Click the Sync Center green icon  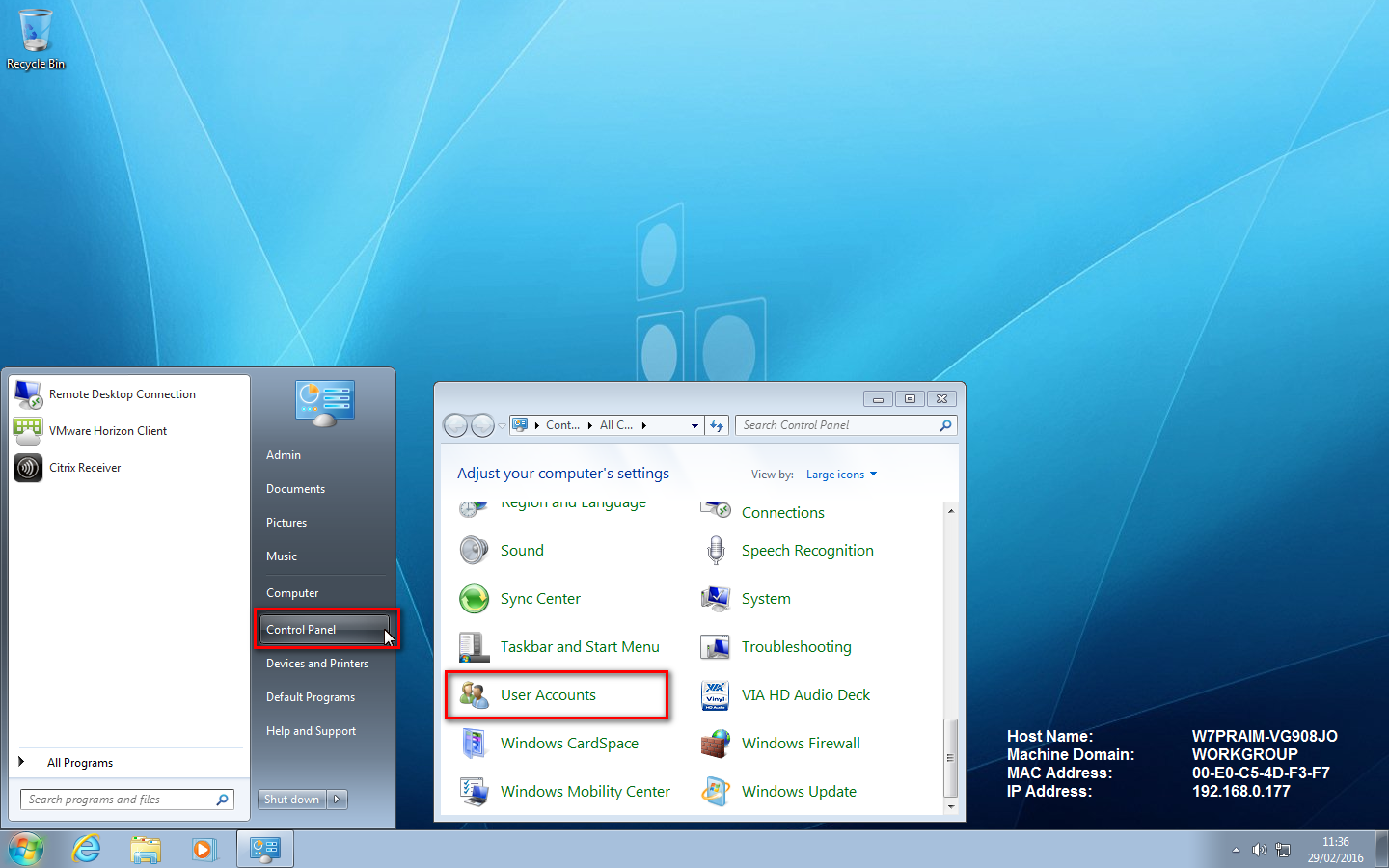(474, 598)
